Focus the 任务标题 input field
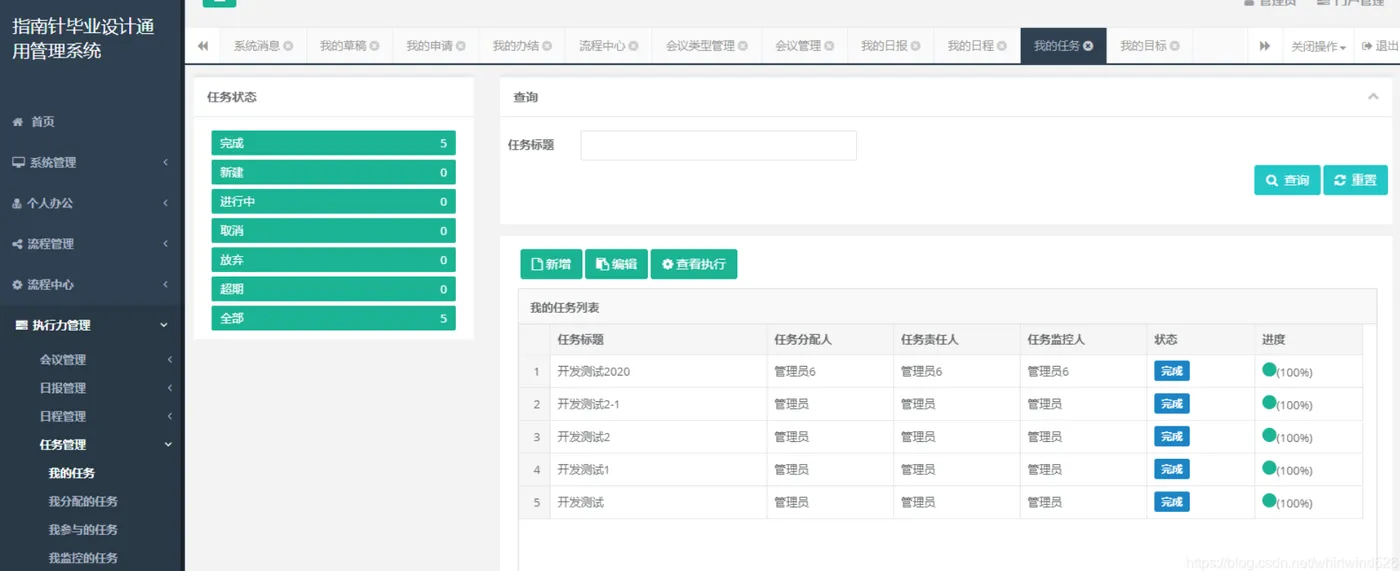This screenshot has height=571, width=1400. pos(718,145)
